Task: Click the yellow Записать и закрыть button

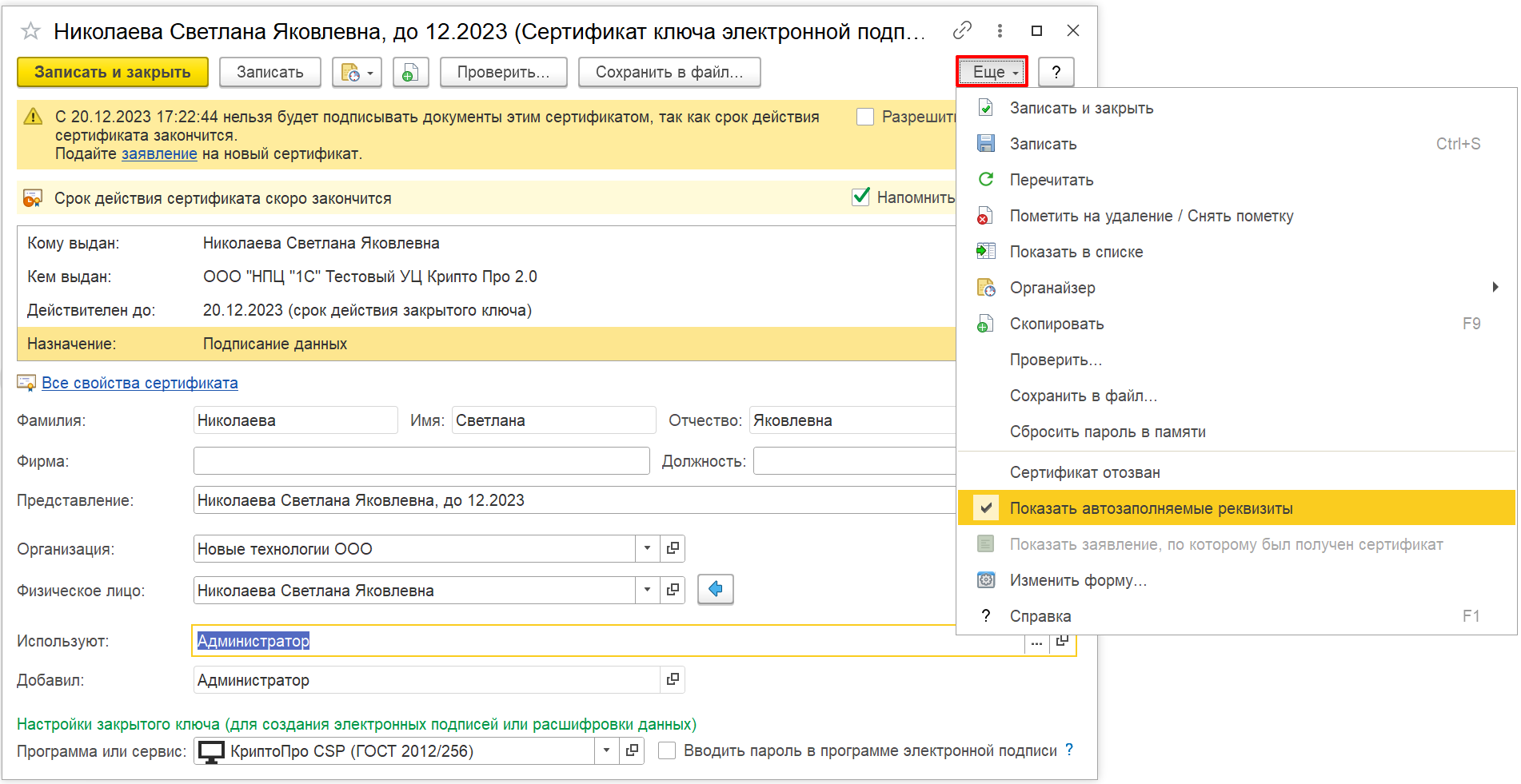Action: 113,72
